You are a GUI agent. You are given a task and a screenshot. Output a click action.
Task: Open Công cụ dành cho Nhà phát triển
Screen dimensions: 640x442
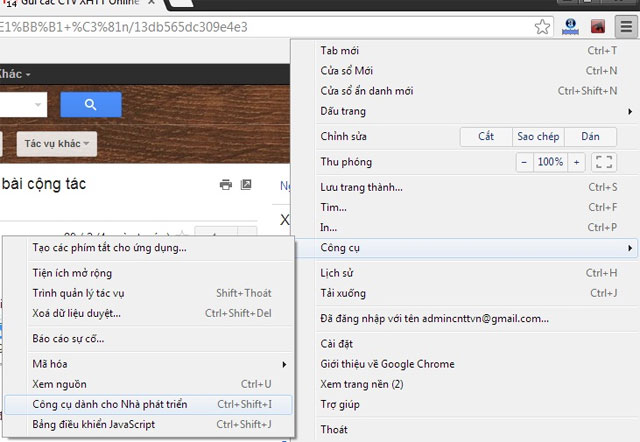pyautogui.click(x=149, y=404)
